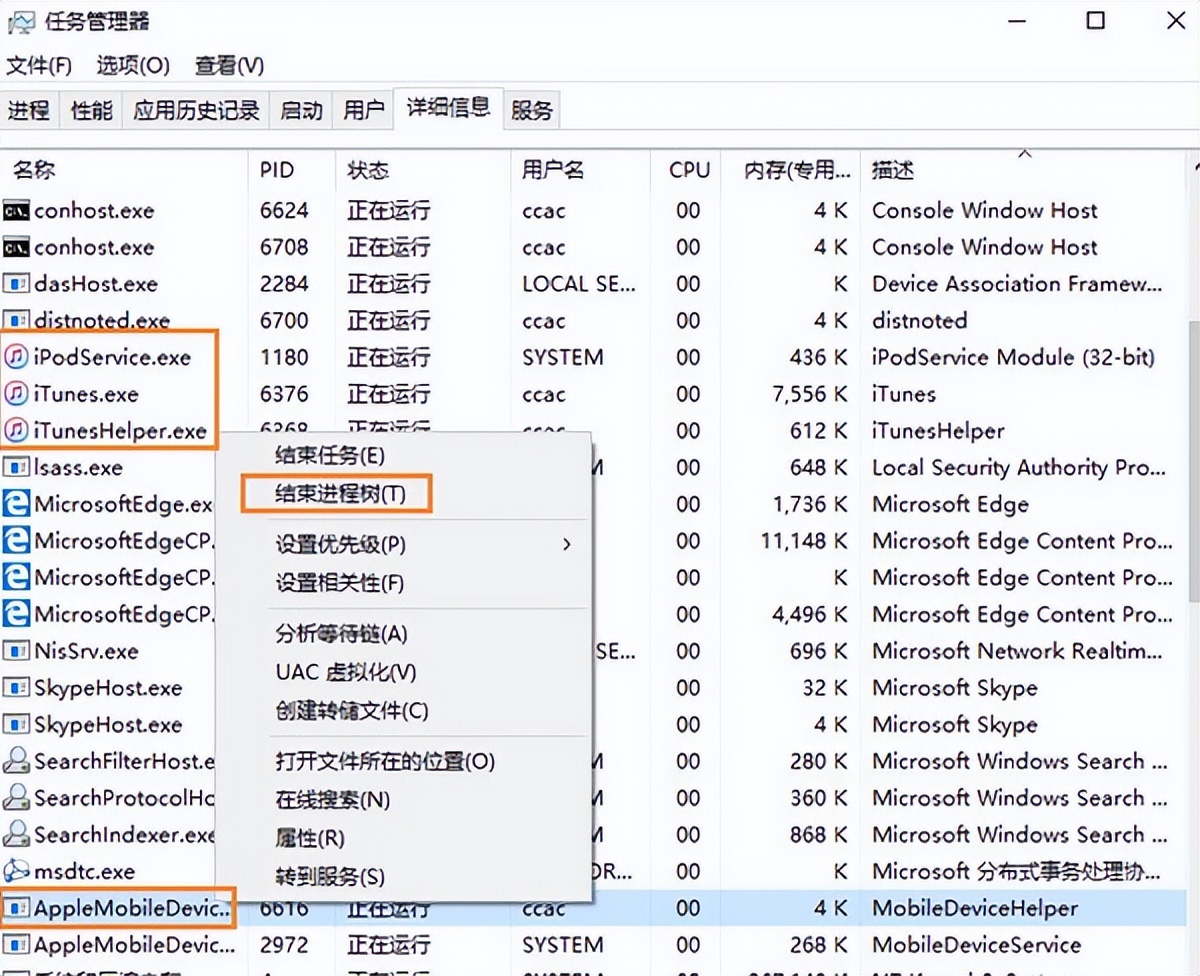Select the Skype icon next to SkypeHost.exe
1200x976 pixels.
pos(18,688)
